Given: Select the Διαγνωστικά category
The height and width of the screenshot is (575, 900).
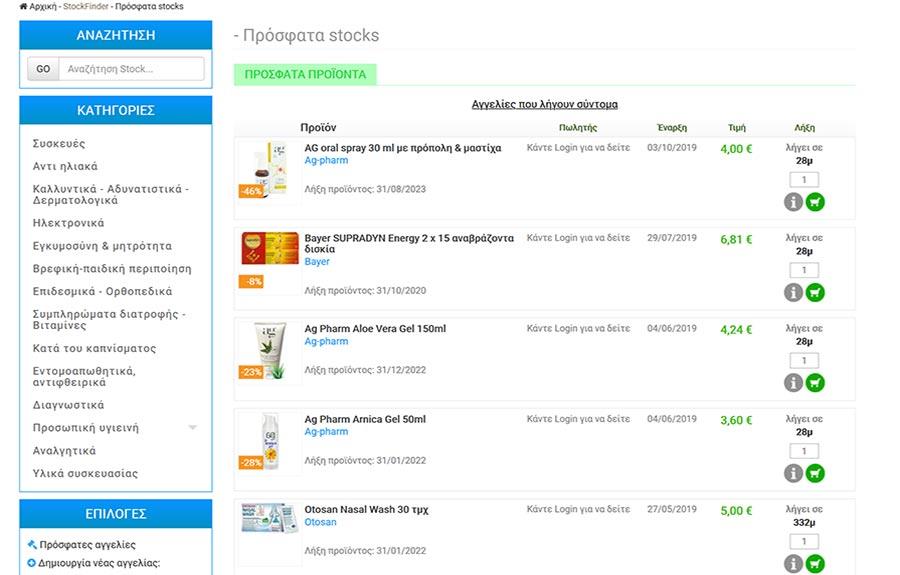Looking at the screenshot, I should (x=68, y=405).
